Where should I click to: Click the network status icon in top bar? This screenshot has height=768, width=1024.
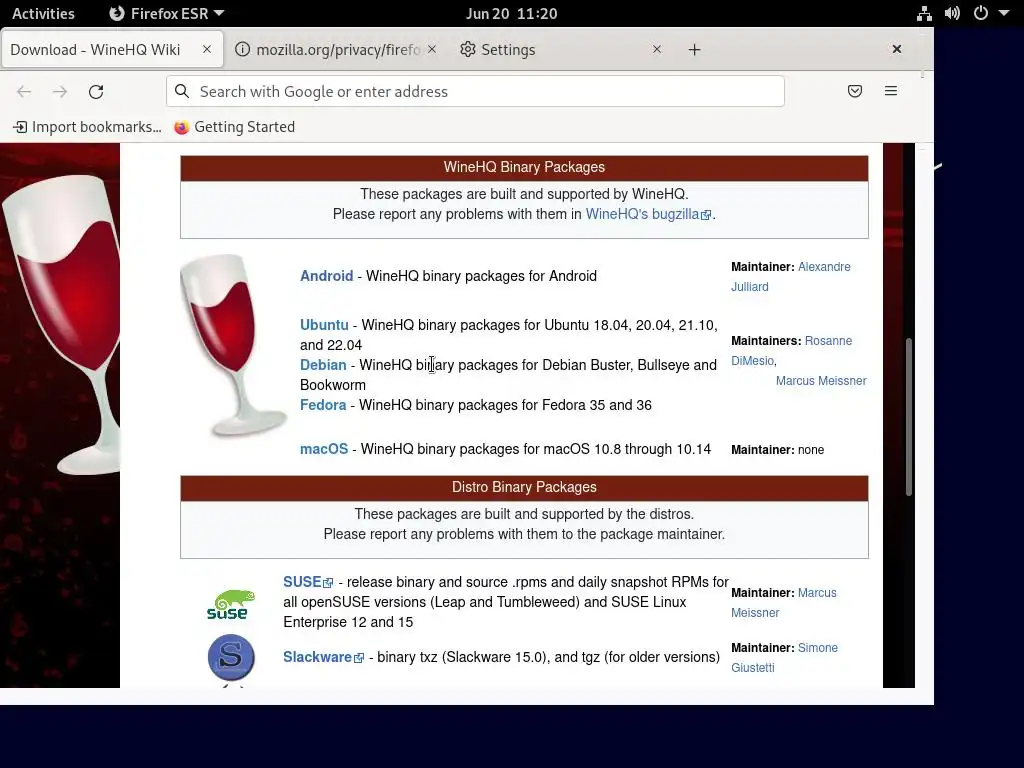click(x=924, y=13)
